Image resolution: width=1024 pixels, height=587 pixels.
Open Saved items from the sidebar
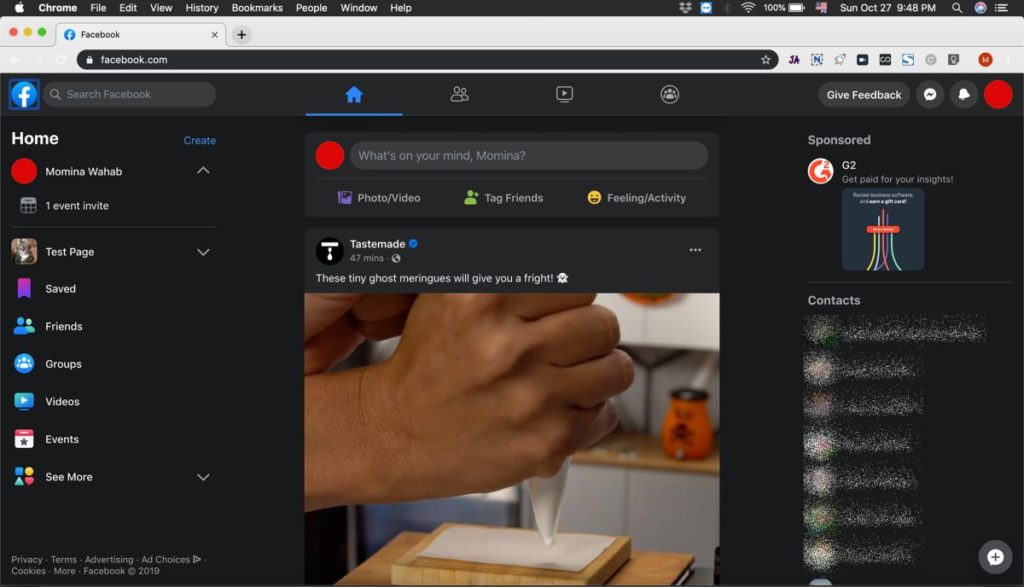[61, 288]
